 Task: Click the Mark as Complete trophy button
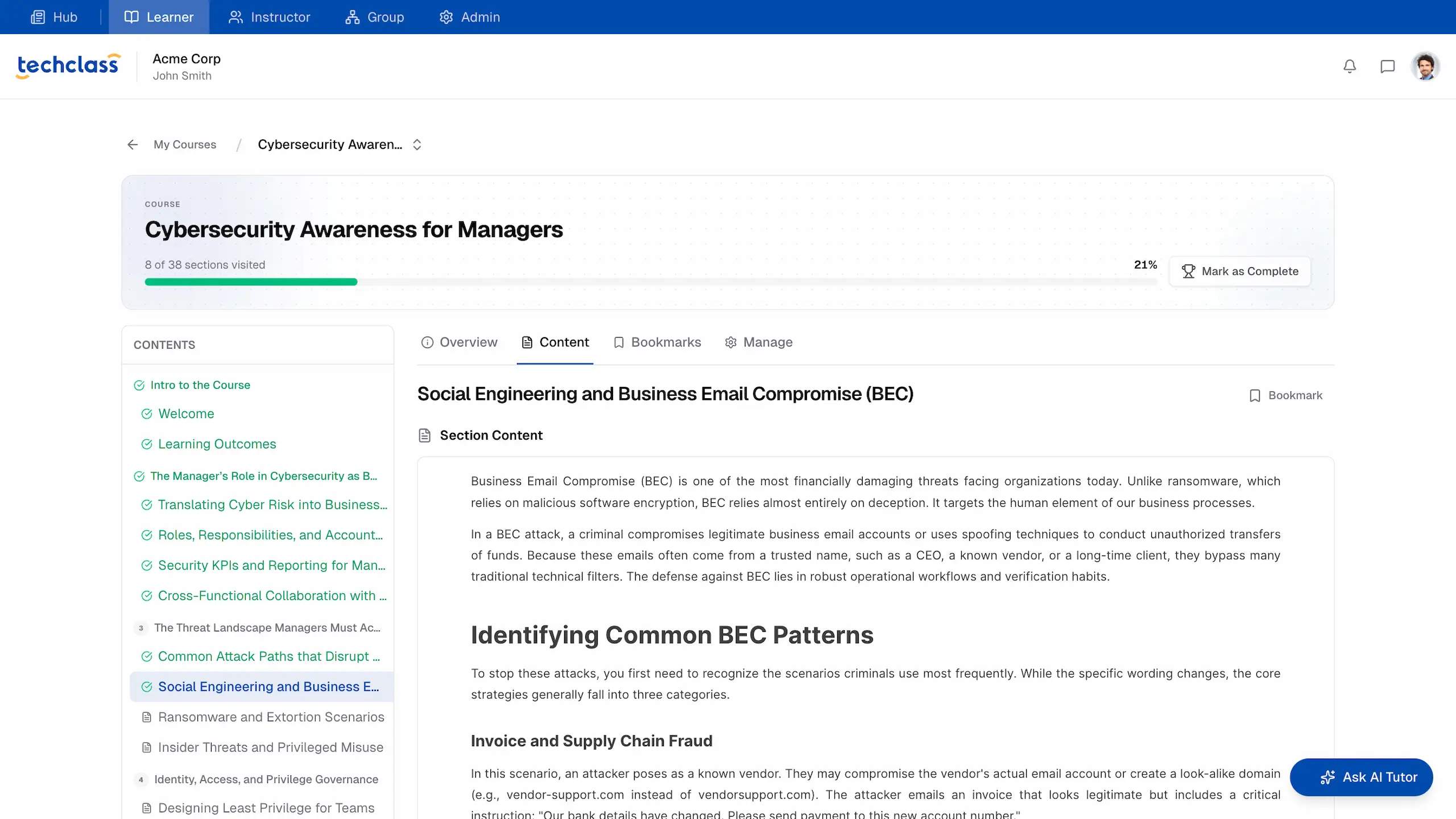point(1240,271)
